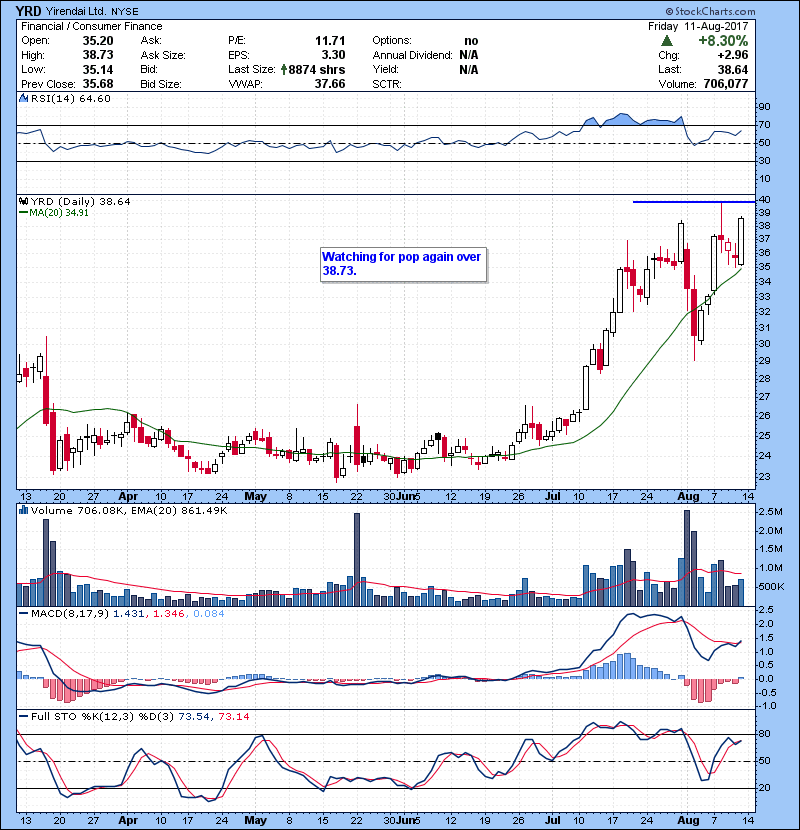Image resolution: width=800 pixels, height=830 pixels.
Task: Click the High value 38.73
Action: (x=98, y=55)
